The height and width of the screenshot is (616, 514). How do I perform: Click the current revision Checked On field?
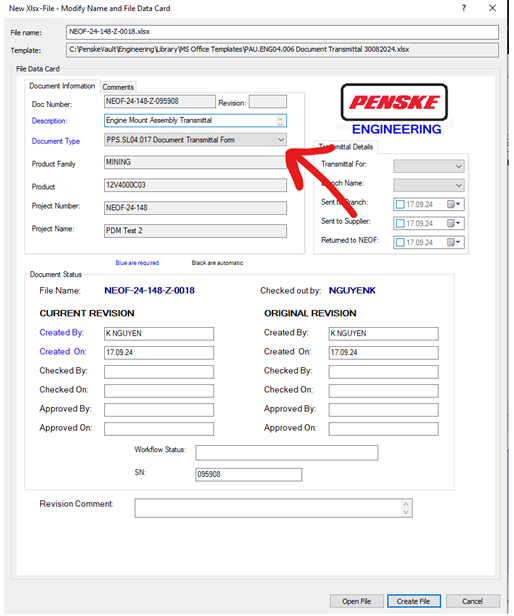pos(159,390)
